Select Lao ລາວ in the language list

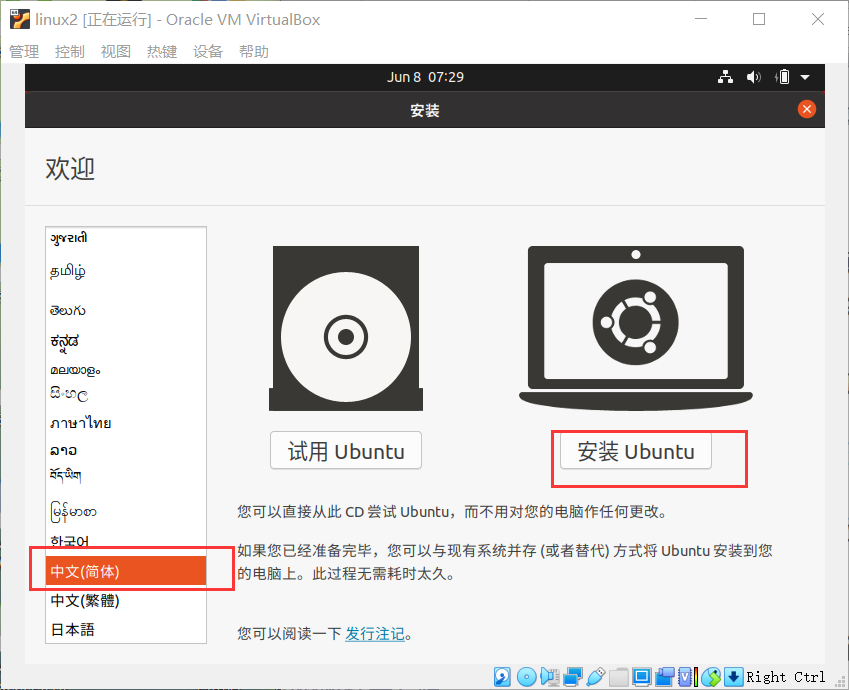tap(126, 450)
